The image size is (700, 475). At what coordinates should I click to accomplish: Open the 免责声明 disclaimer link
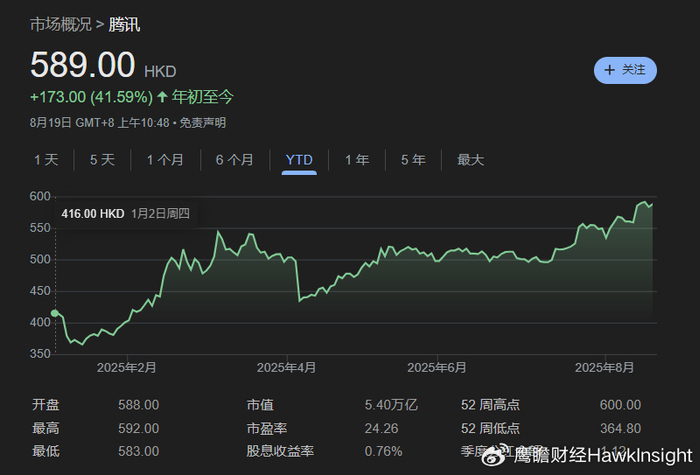click(203, 123)
